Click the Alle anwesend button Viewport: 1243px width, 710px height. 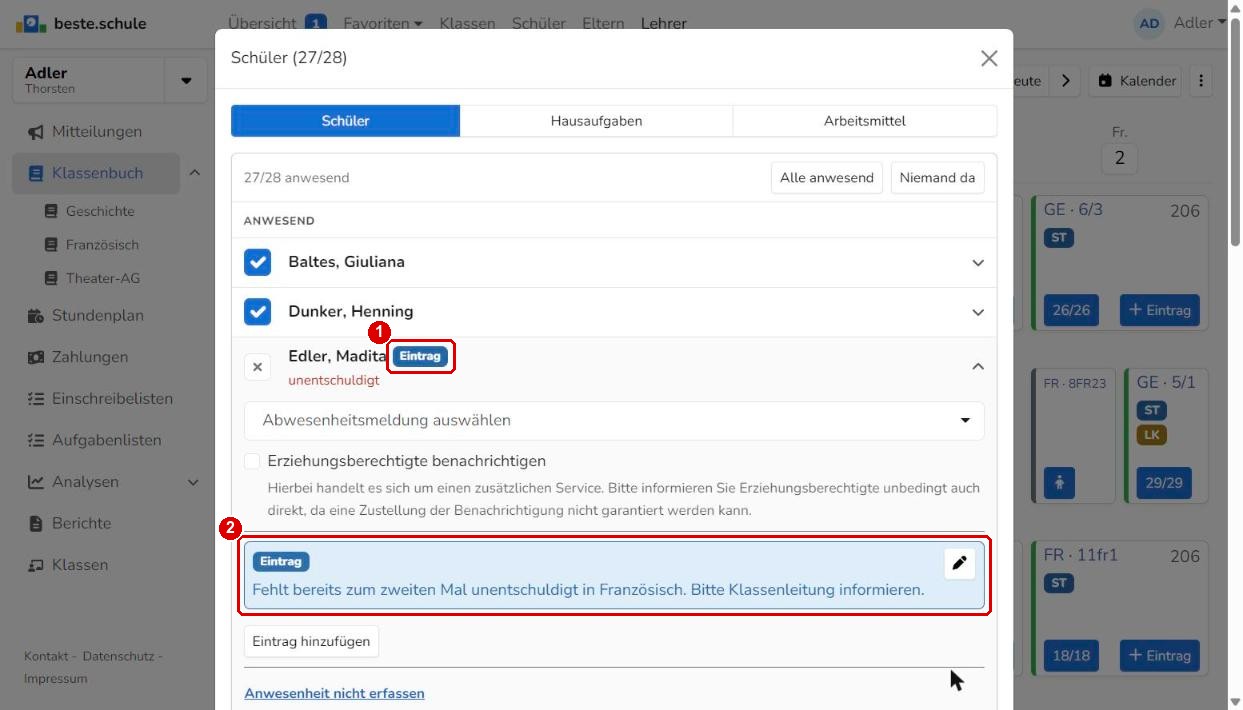point(827,178)
